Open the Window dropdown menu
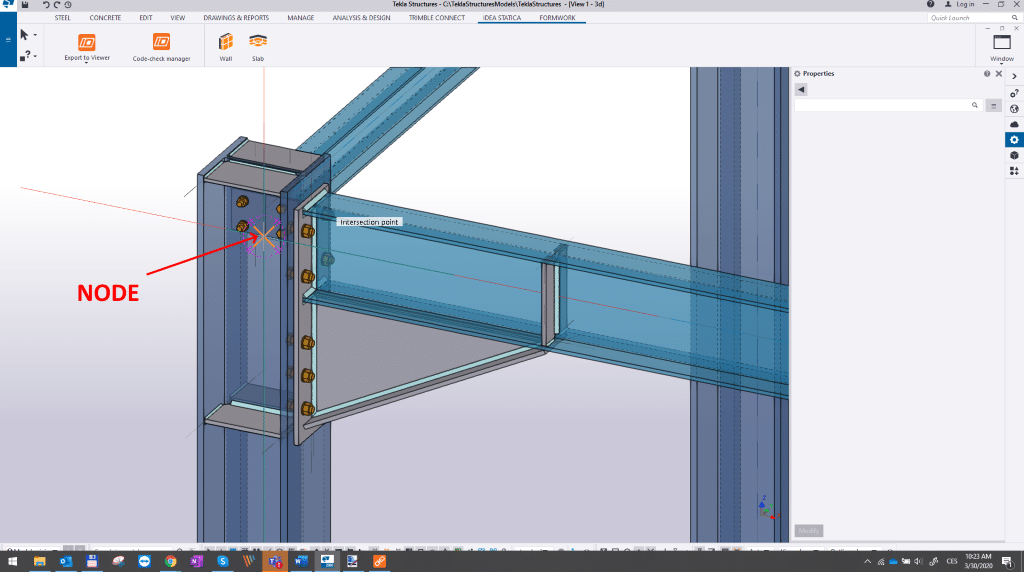 point(1002,47)
